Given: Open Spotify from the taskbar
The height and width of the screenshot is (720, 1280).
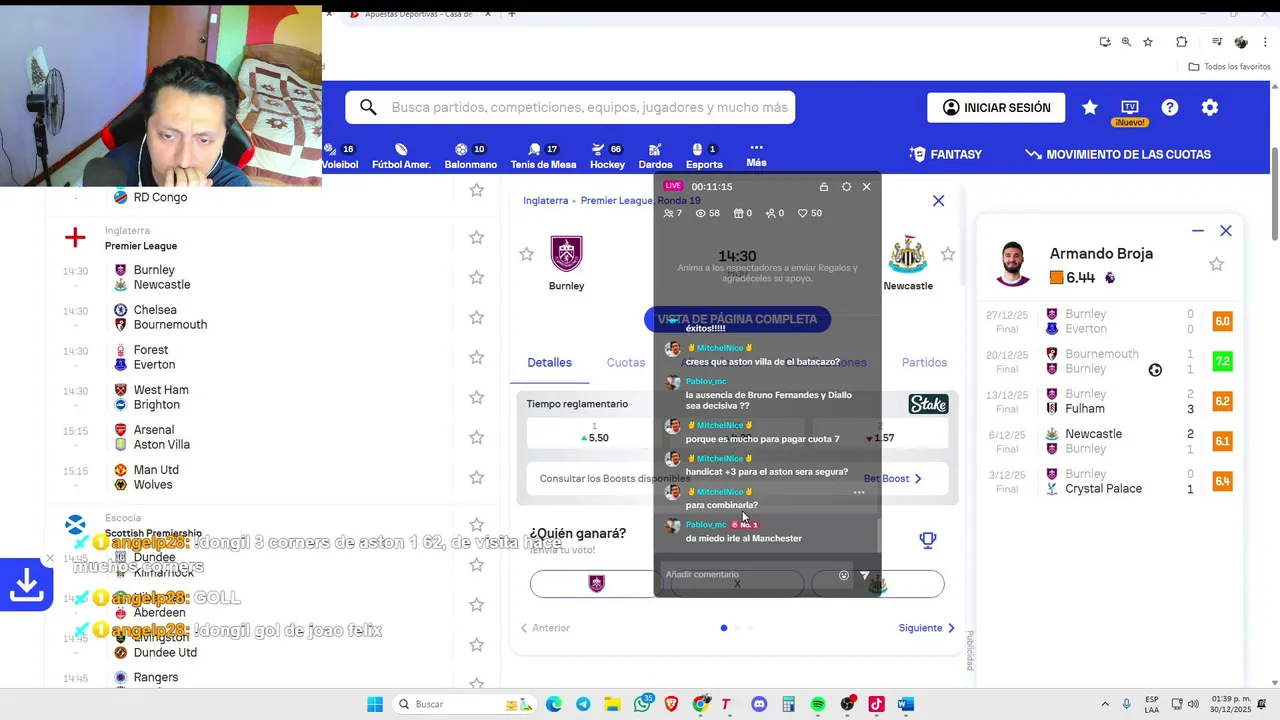Looking at the screenshot, I should [818, 704].
